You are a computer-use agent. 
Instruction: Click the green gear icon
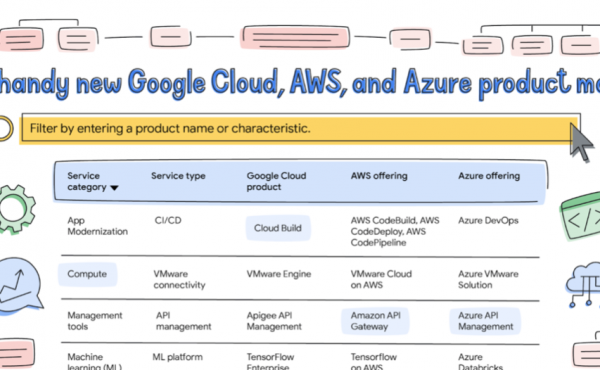[16, 209]
